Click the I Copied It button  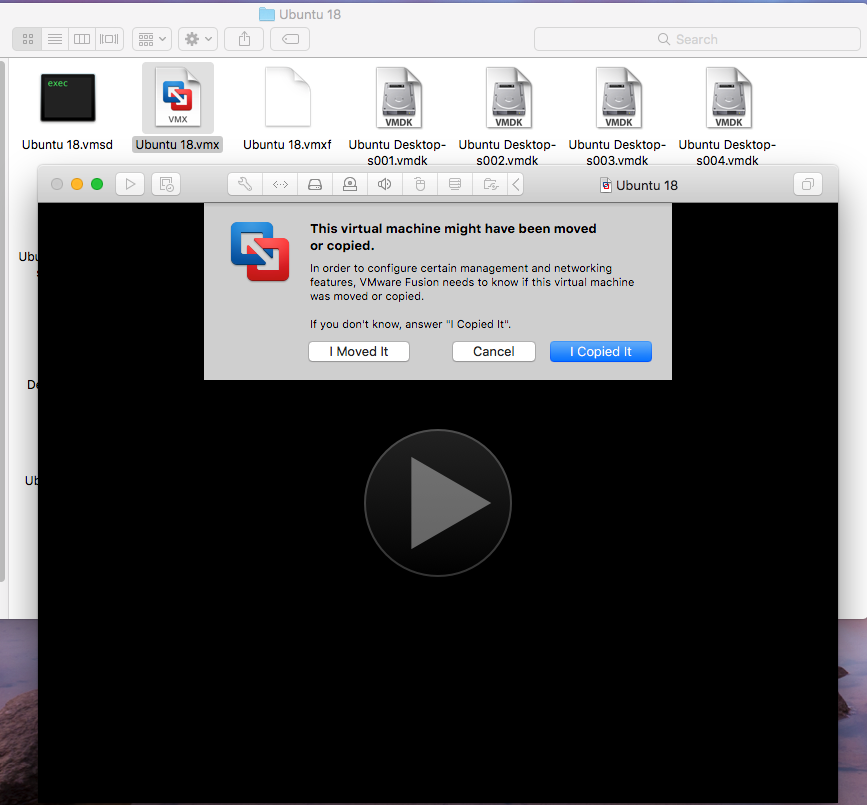(x=600, y=352)
